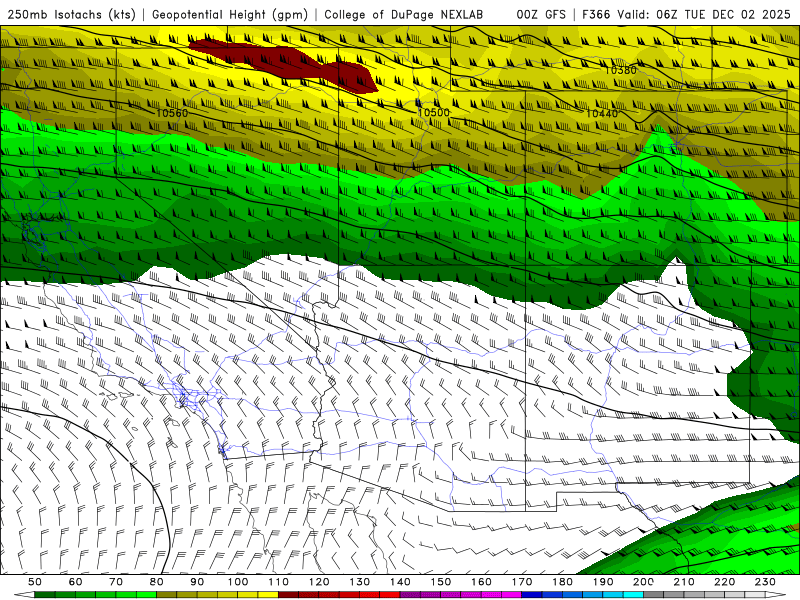The width and height of the screenshot is (800, 600).
Task: Select the "00Z GFS" model run label
Action: pyautogui.click(x=541, y=15)
